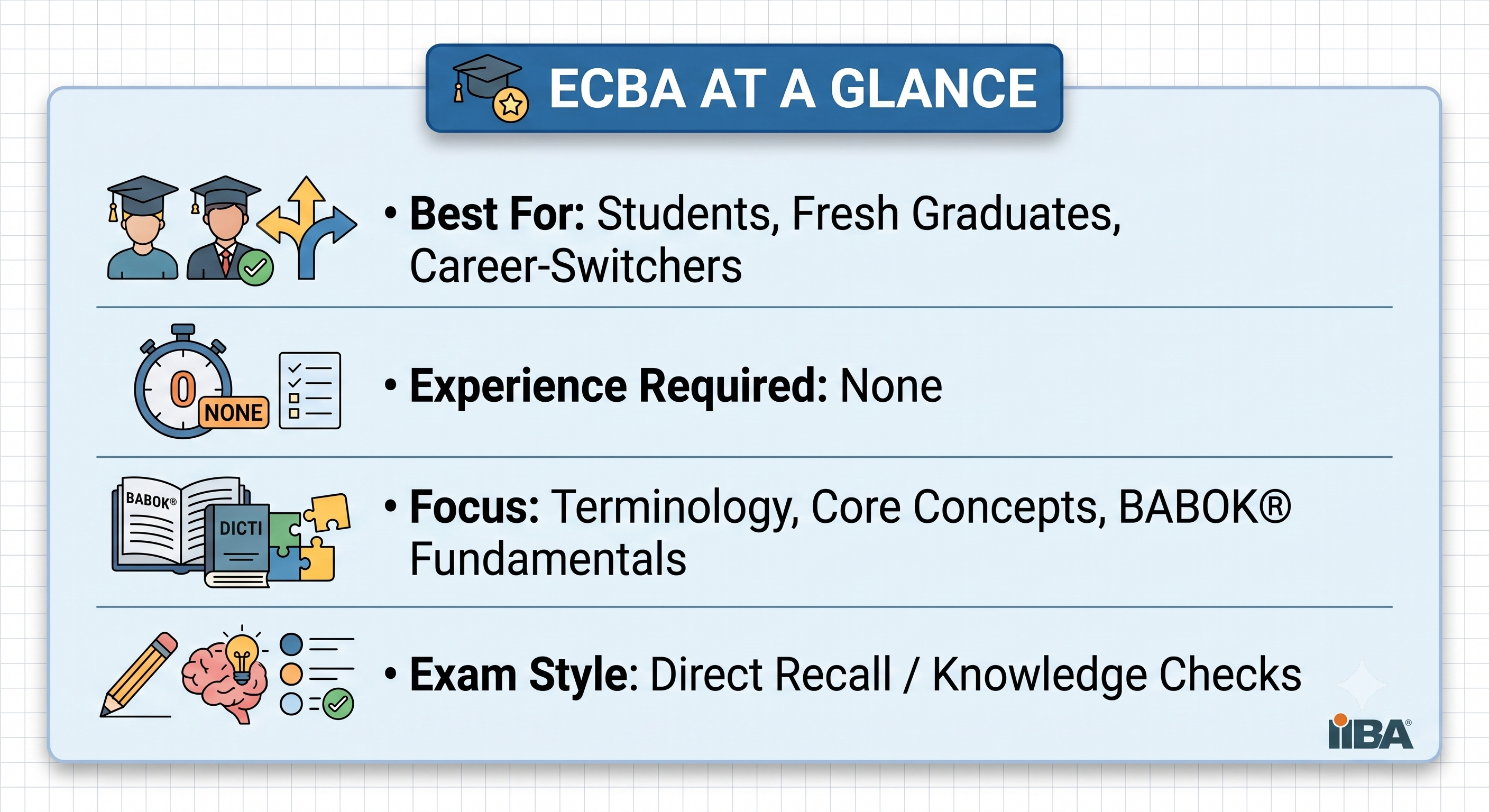1489x812 pixels.
Task: Click the green checkmark badge beside the graduate
Action: coord(255,267)
